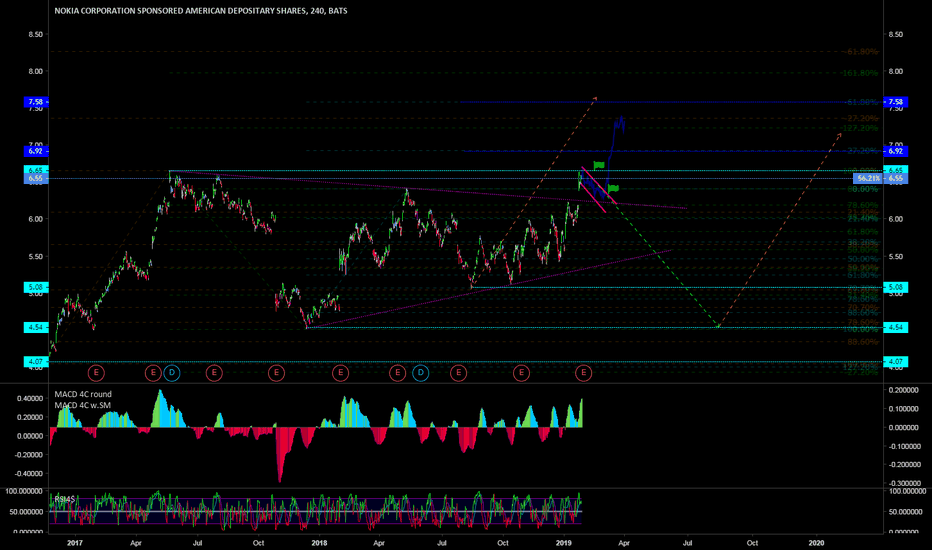932x550 pixels.
Task: Click the 100.000000 tick on the RSI right scale
Action: [x=907, y=491]
